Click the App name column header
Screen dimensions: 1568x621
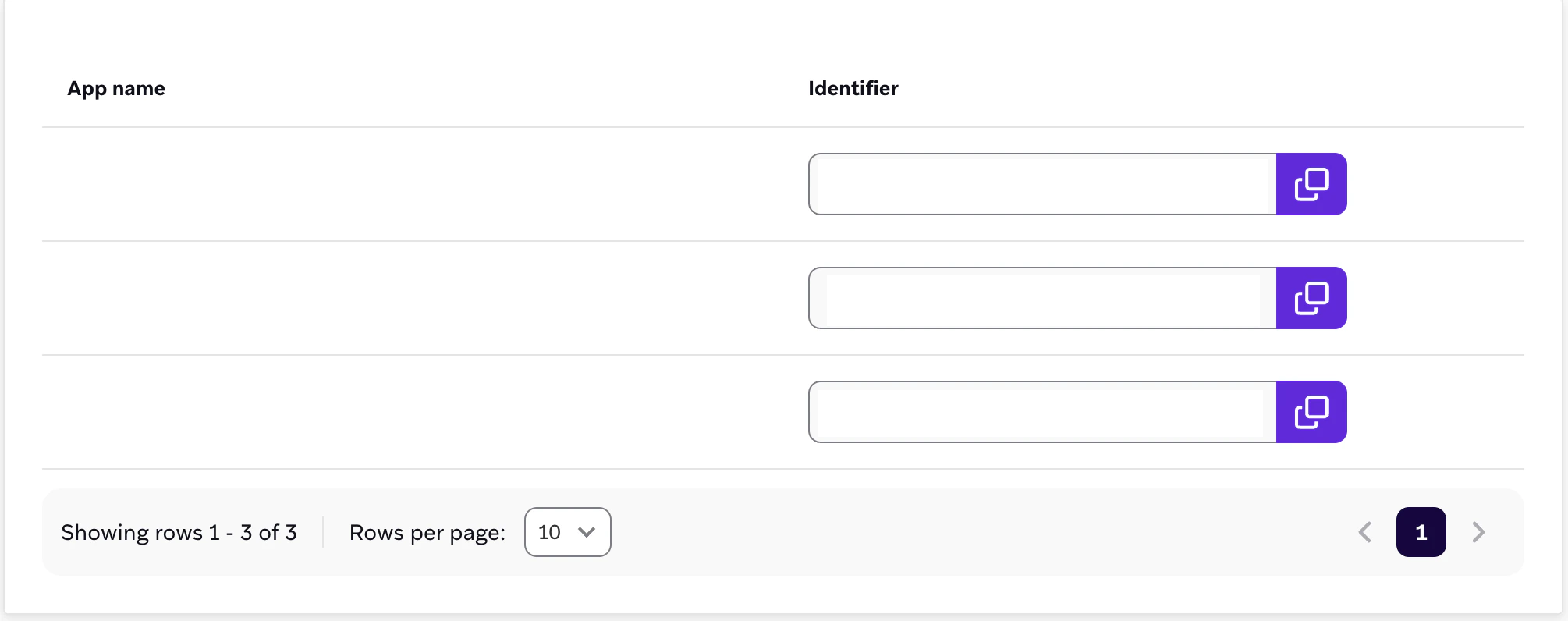(x=115, y=88)
